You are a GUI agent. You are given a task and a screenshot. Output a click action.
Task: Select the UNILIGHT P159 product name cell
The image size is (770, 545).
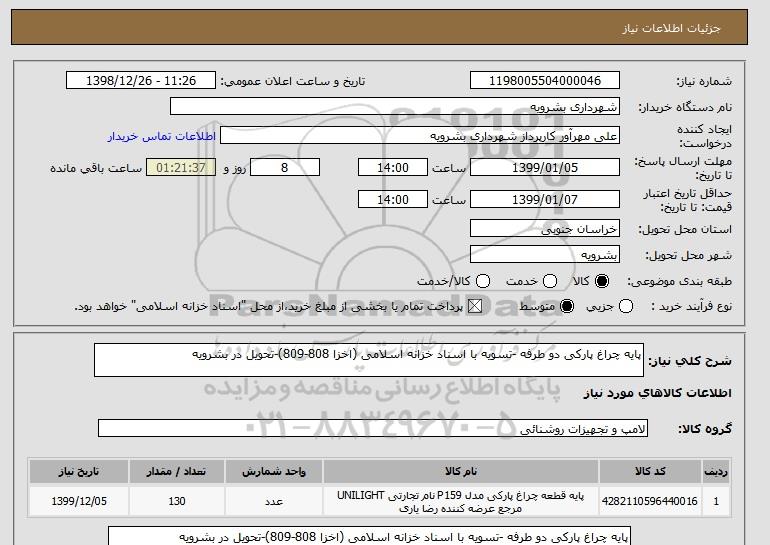[461, 501]
